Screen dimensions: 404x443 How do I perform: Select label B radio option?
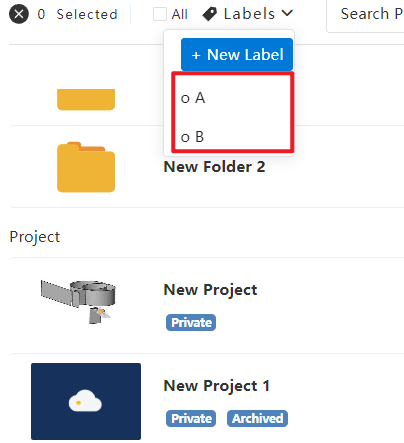(x=192, y=137)
